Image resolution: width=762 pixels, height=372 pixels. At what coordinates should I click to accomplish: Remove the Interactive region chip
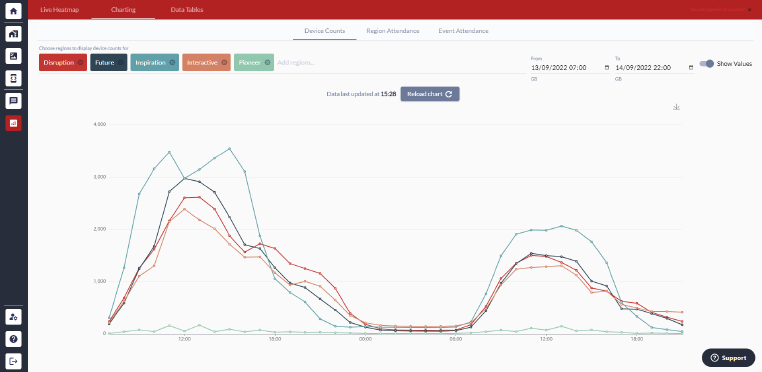[x=224, y=62]
